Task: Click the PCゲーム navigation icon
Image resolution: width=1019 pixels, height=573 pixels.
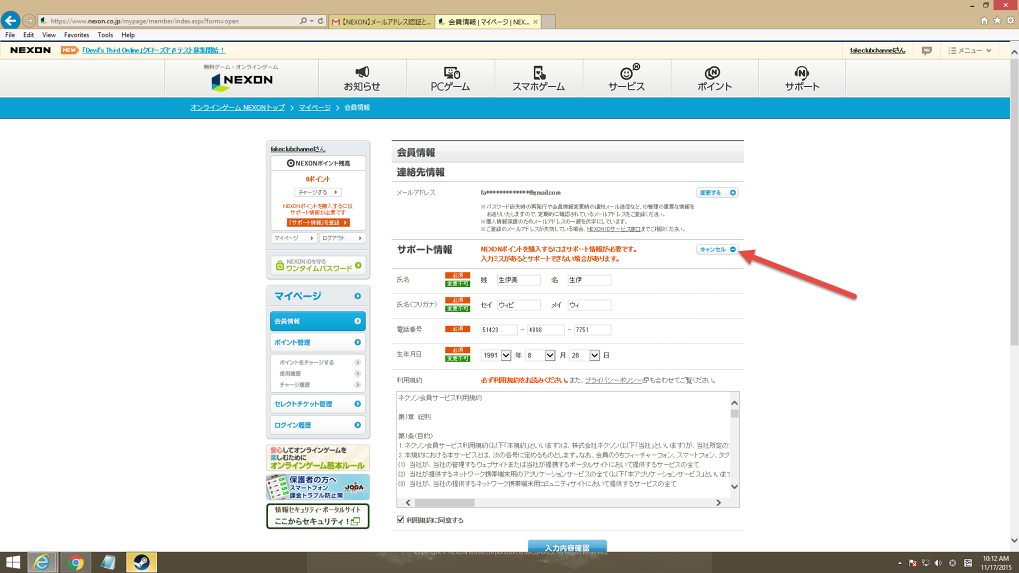Action: (x=450, y=72)
